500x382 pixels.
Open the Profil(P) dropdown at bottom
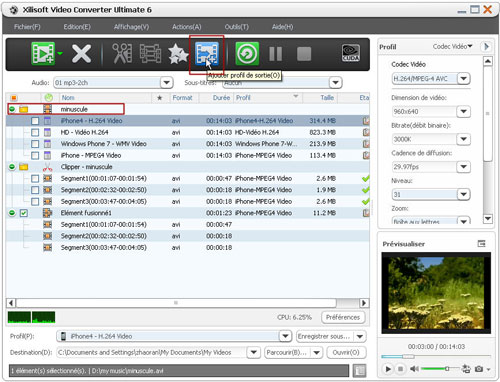point(285,336)
